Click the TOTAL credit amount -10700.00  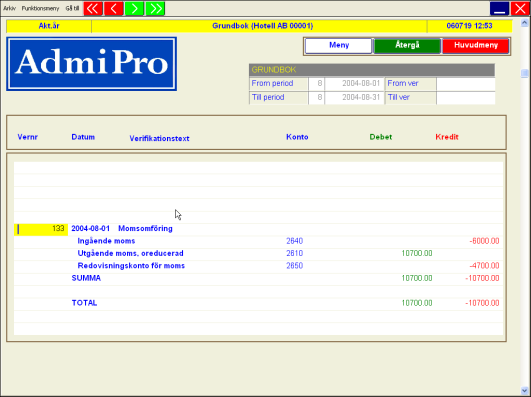pyautogui.click(x=482, y=303)
